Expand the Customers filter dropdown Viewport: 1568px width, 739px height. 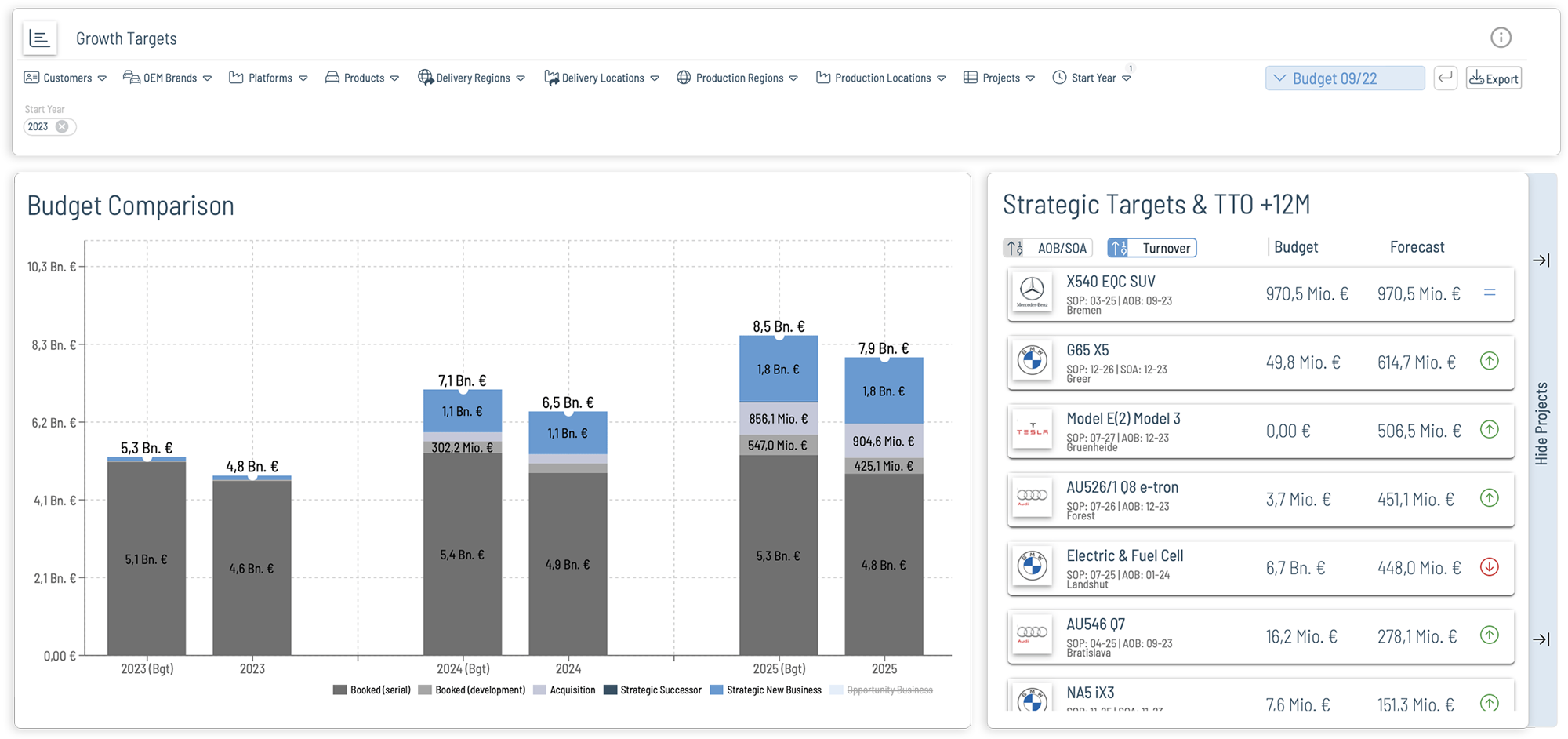[103, 78]
